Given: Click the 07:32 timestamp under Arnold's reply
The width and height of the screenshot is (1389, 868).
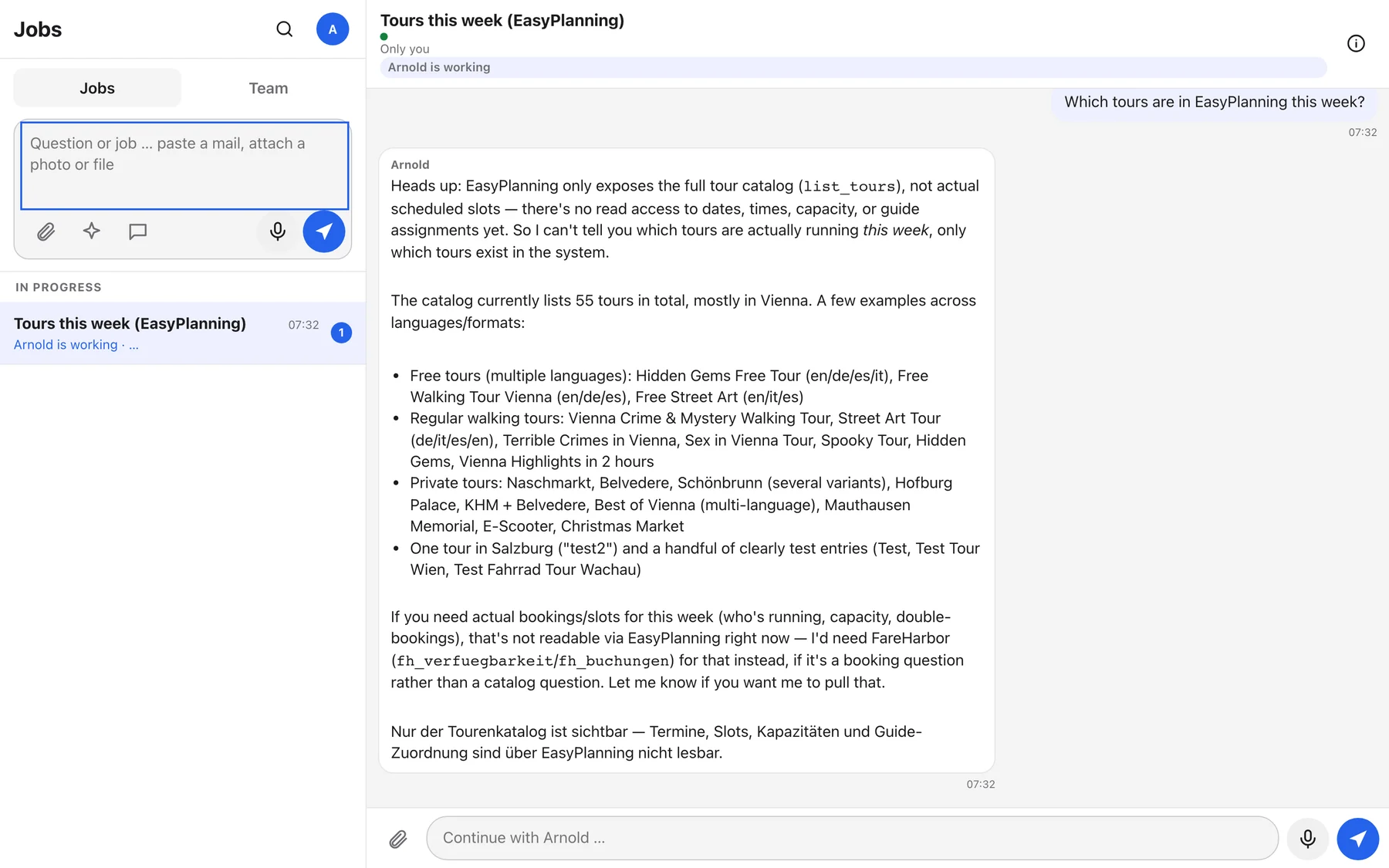Looking at the screenshot, I should (x=981, y=784).
